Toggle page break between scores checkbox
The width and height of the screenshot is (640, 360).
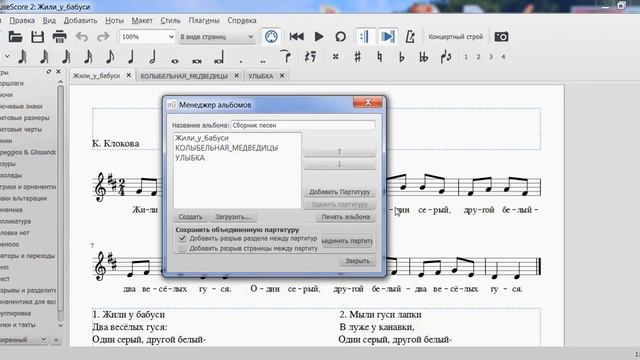[x=182, y=248]
